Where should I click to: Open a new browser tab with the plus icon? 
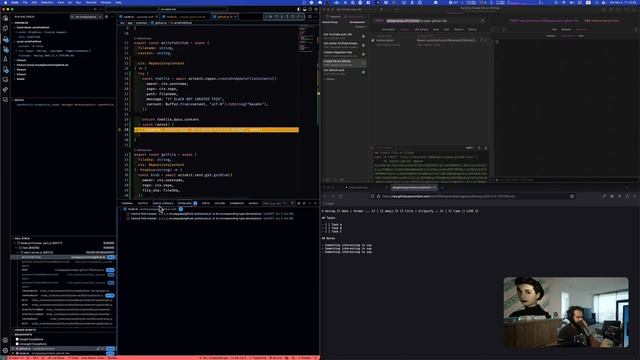(x=442, y=187)
